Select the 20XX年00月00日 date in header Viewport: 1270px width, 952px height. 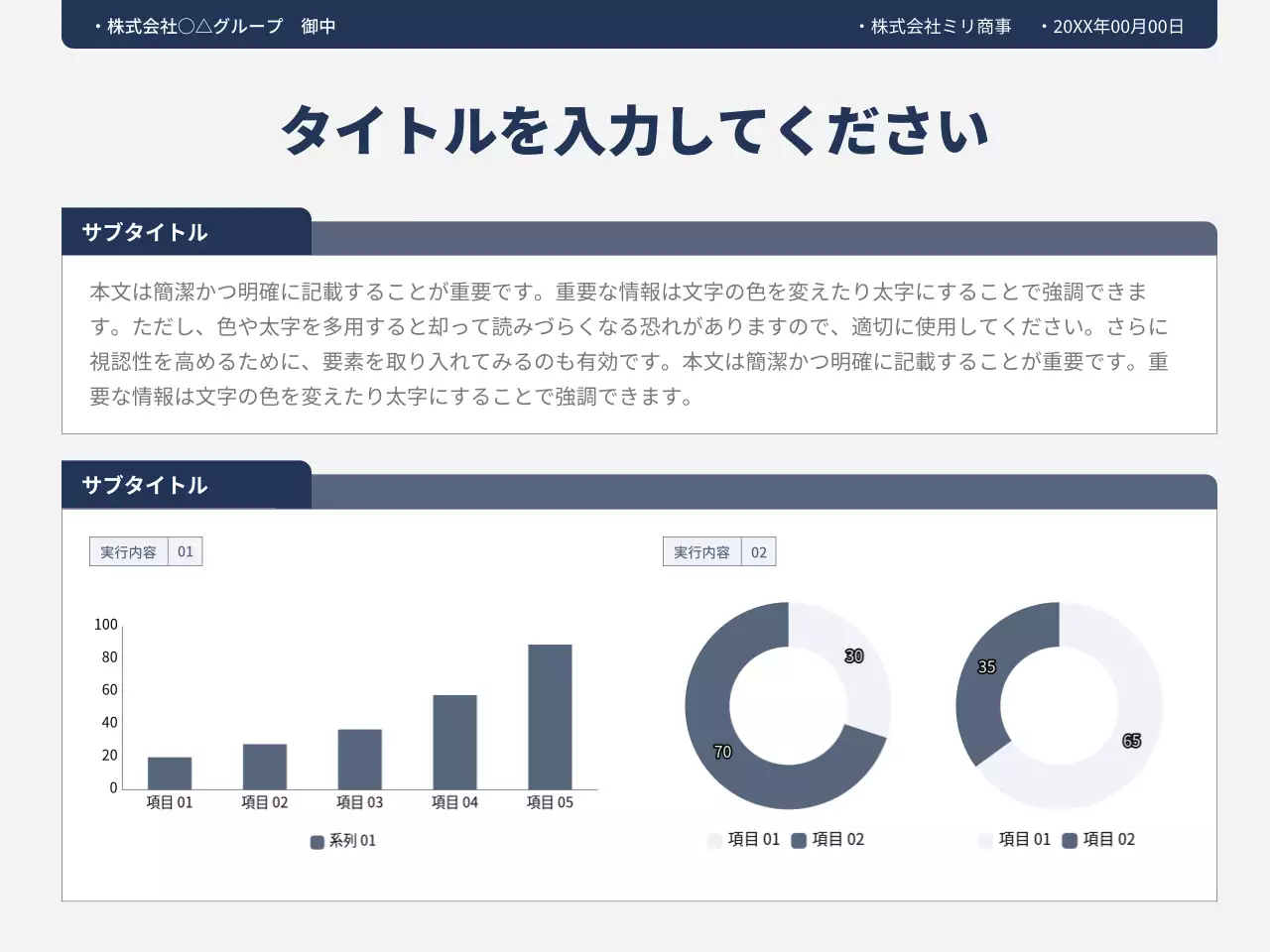1116,27
